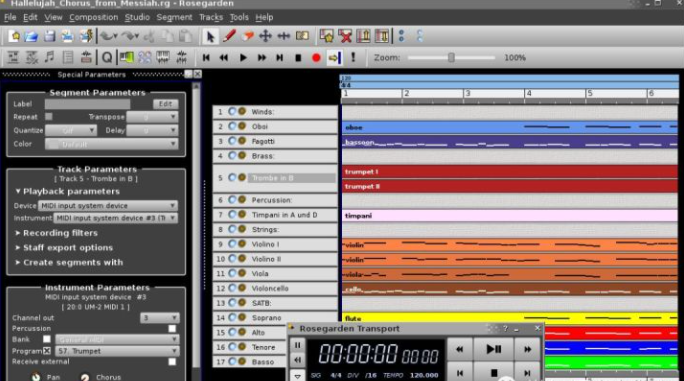The height and width of the screenshot is (381, 684).
Task: Redo the last undone action
Action: click(129, 36)
